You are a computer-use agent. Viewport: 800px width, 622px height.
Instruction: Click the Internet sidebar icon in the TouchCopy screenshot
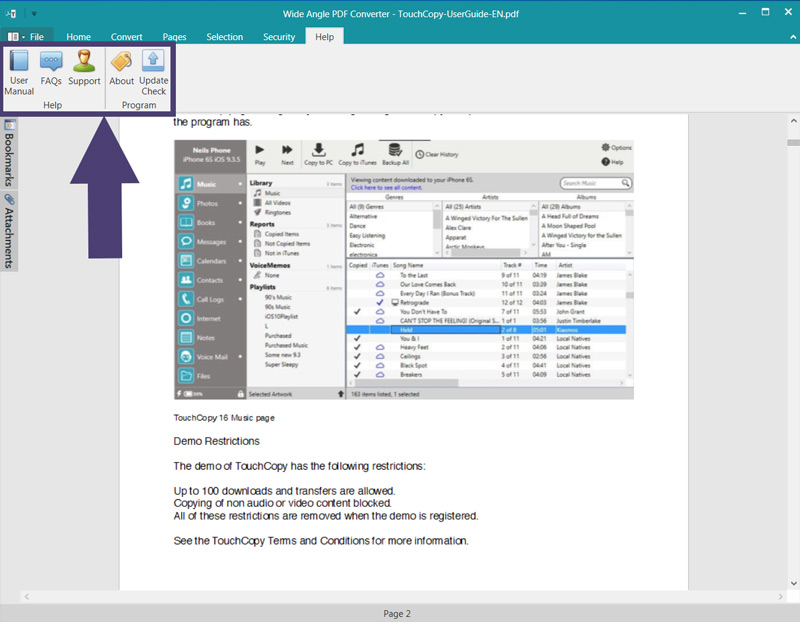[186, 318]
